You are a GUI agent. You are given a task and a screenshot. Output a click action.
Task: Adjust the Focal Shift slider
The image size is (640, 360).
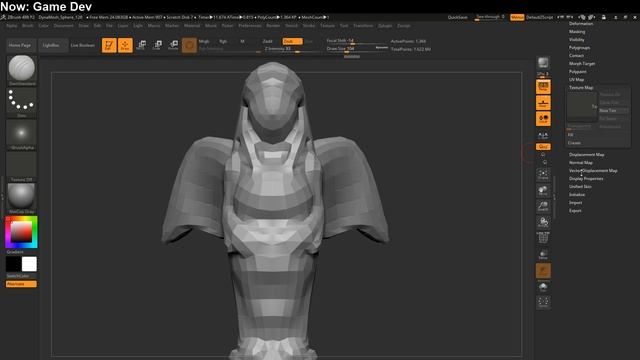click(x=356, y=41)
